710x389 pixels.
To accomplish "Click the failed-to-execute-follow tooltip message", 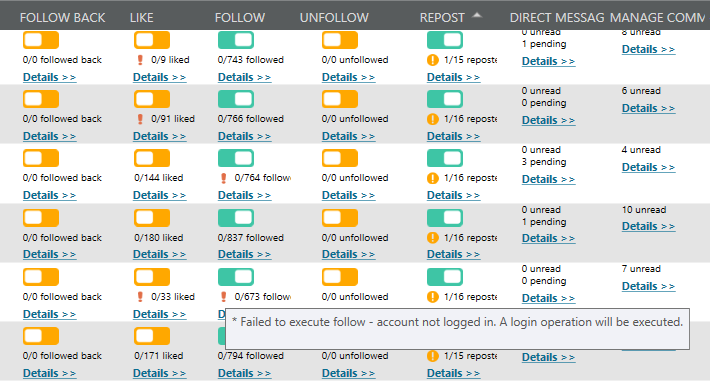I will [x=457, y=322].
